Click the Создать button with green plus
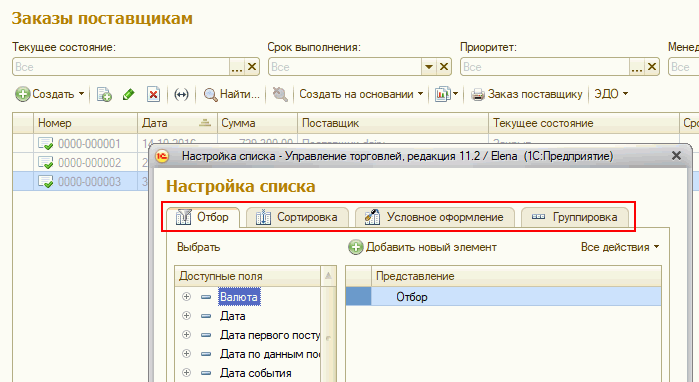The height and width of the screenshot is (382, 699). click(x=45, y=94)
